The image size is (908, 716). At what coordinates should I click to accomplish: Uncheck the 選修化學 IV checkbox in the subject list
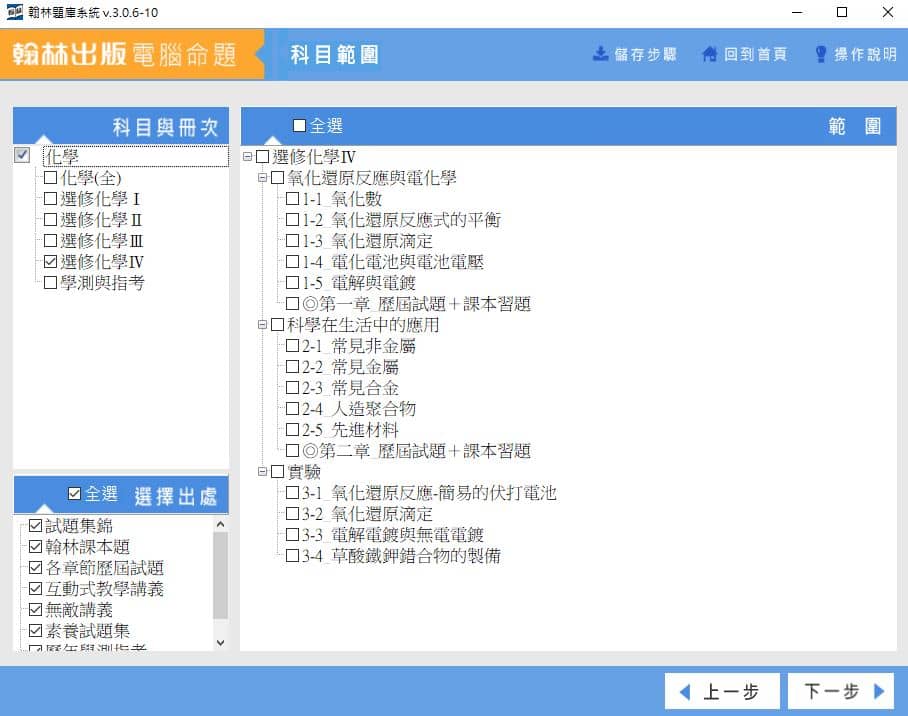50,261
